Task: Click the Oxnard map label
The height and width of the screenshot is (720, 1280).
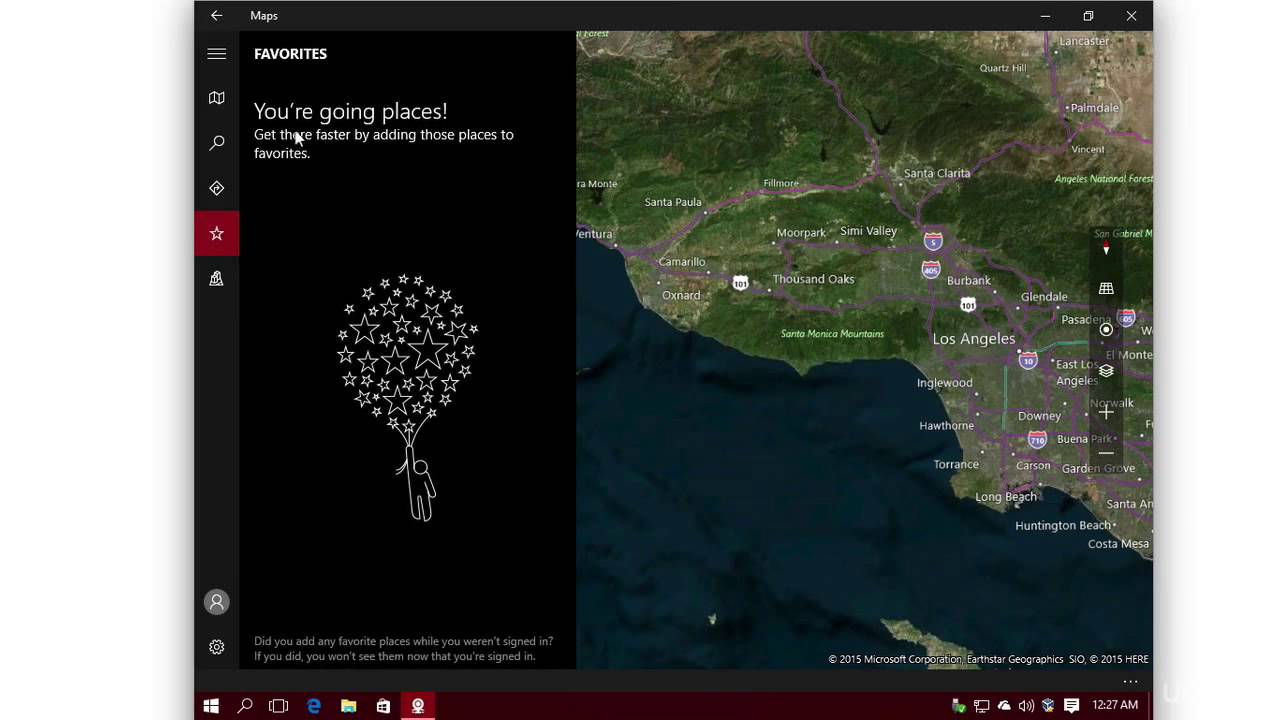Action: coord(681,296)
